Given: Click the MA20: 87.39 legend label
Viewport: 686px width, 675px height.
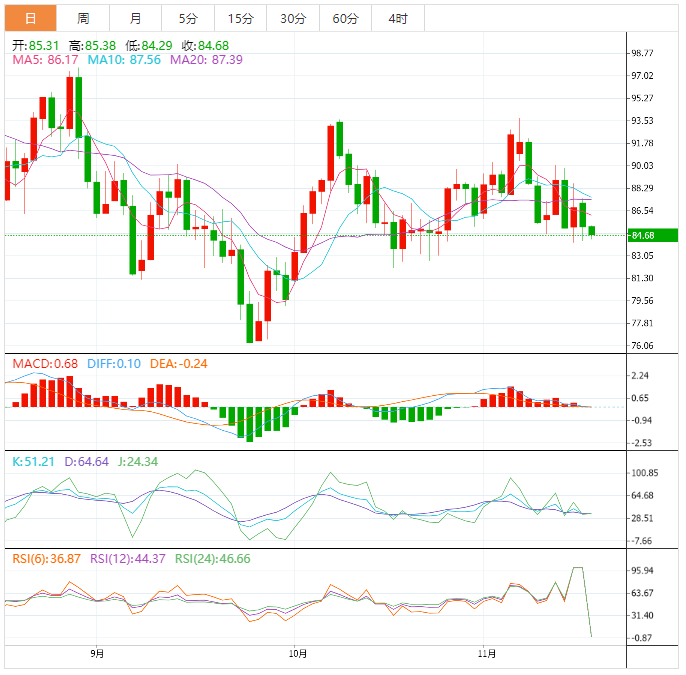Looking at the screenshot, I should 206,60.
